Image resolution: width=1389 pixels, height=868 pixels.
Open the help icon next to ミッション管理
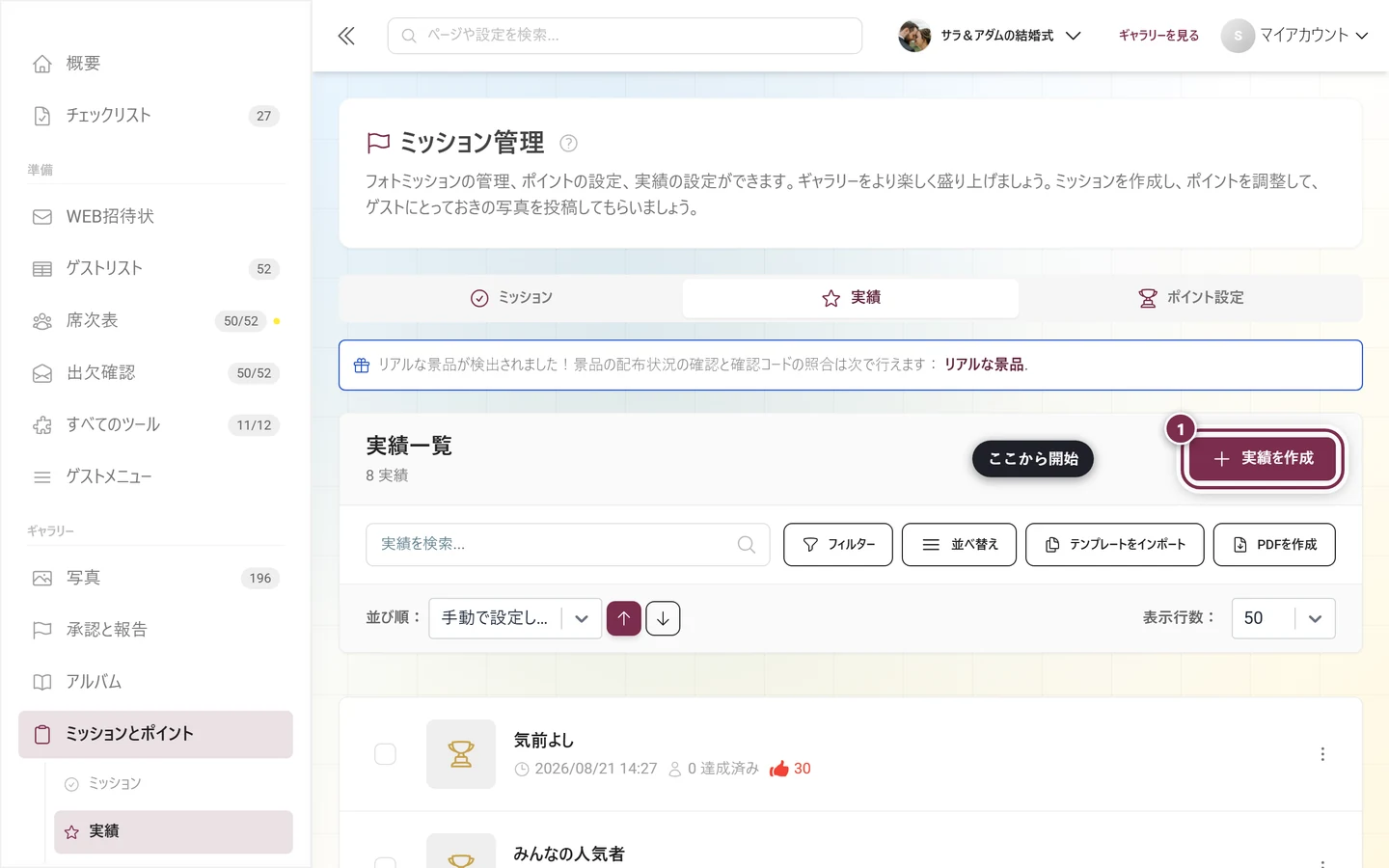point(568,143)
